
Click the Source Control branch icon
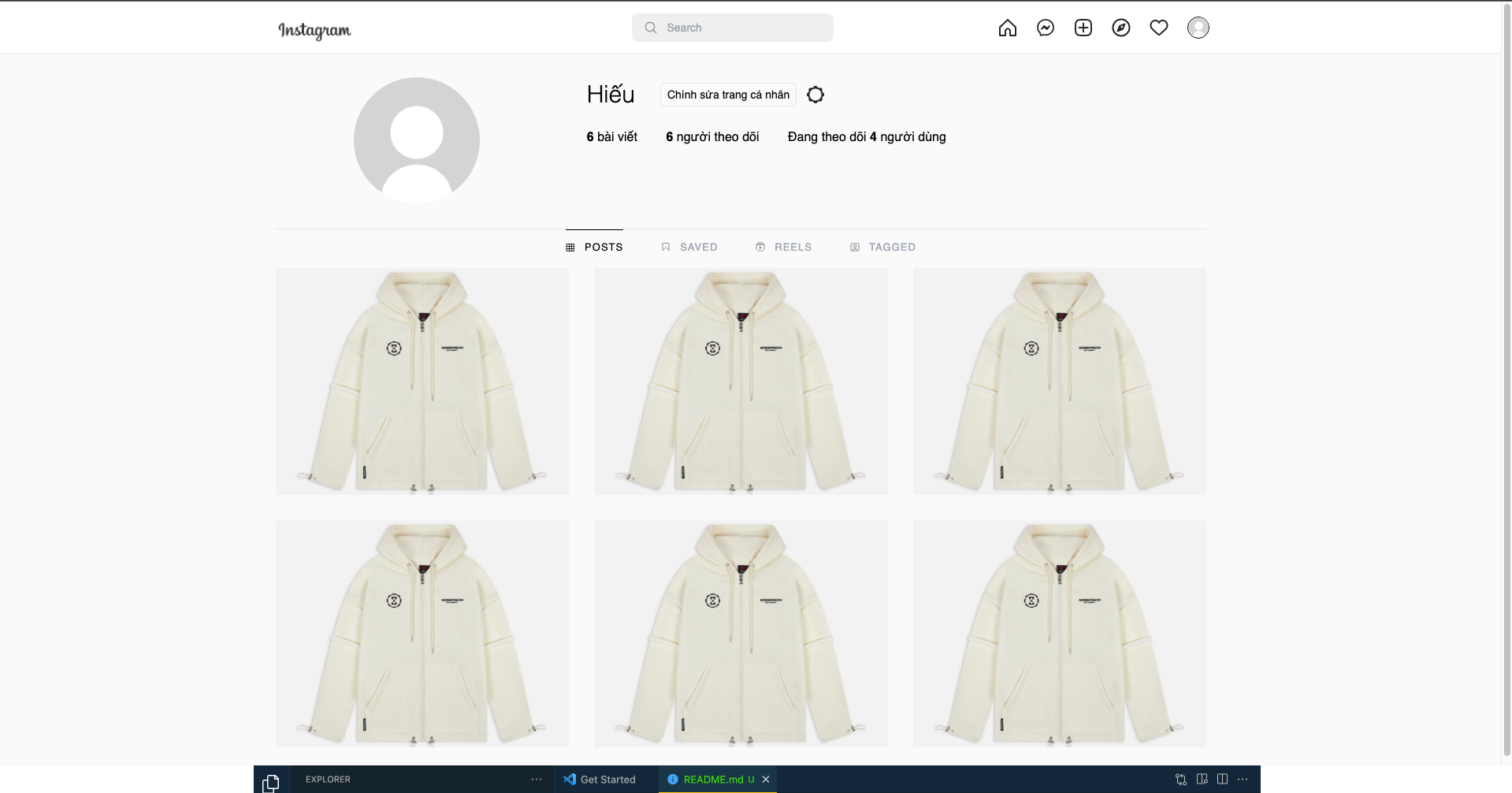[1180, 780]
